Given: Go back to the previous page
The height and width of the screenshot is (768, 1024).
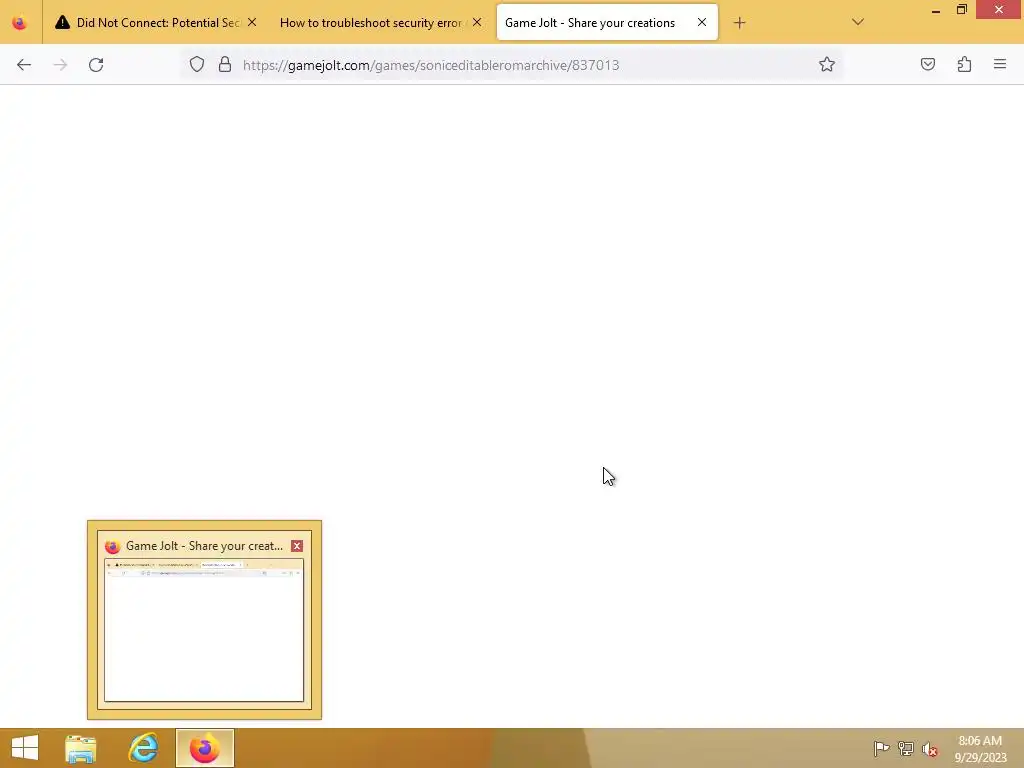Looking at the screenshot, I should [24, 65].
